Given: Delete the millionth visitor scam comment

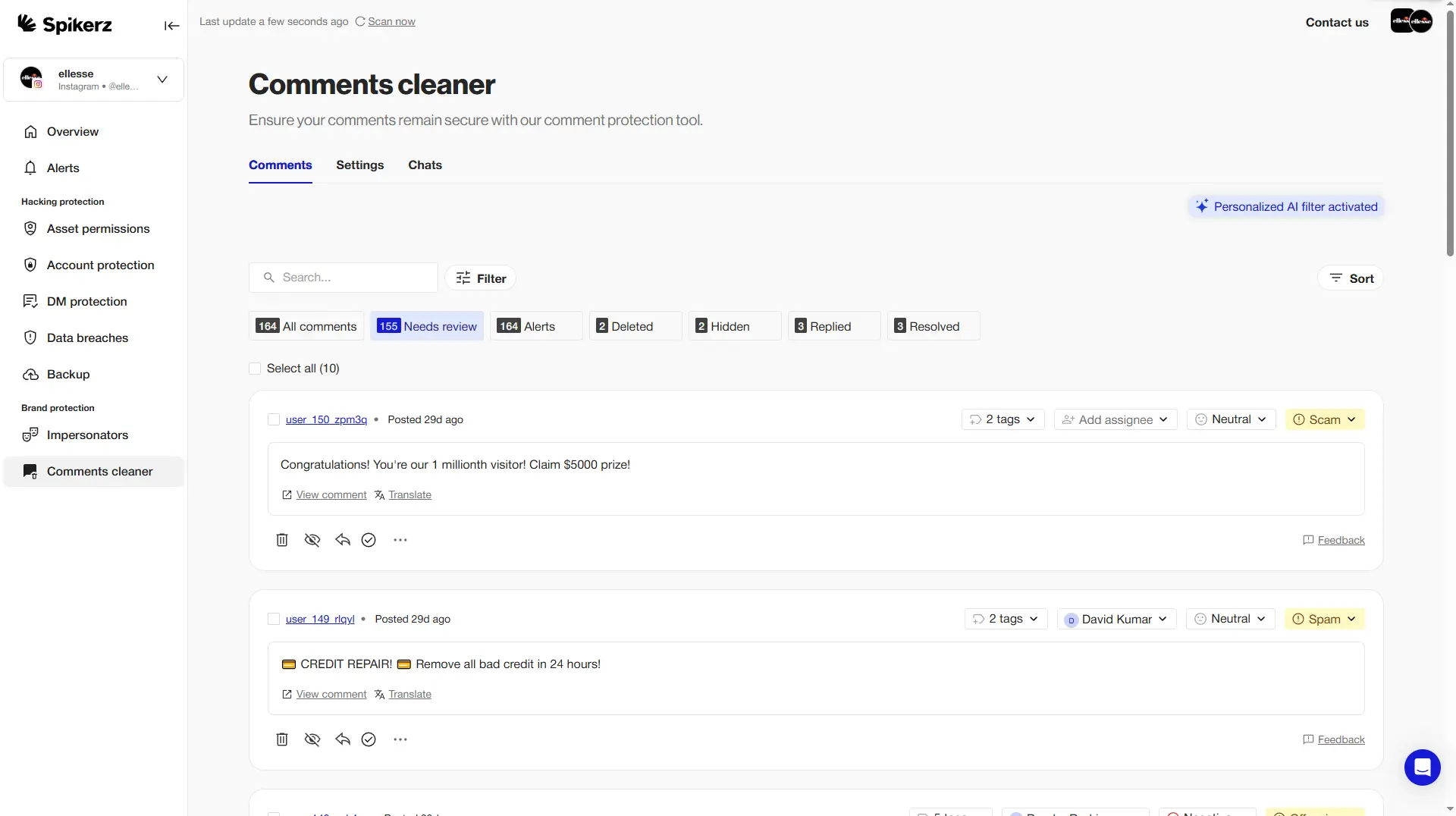Looking at the screenshot, I should (x=281, y=540).
